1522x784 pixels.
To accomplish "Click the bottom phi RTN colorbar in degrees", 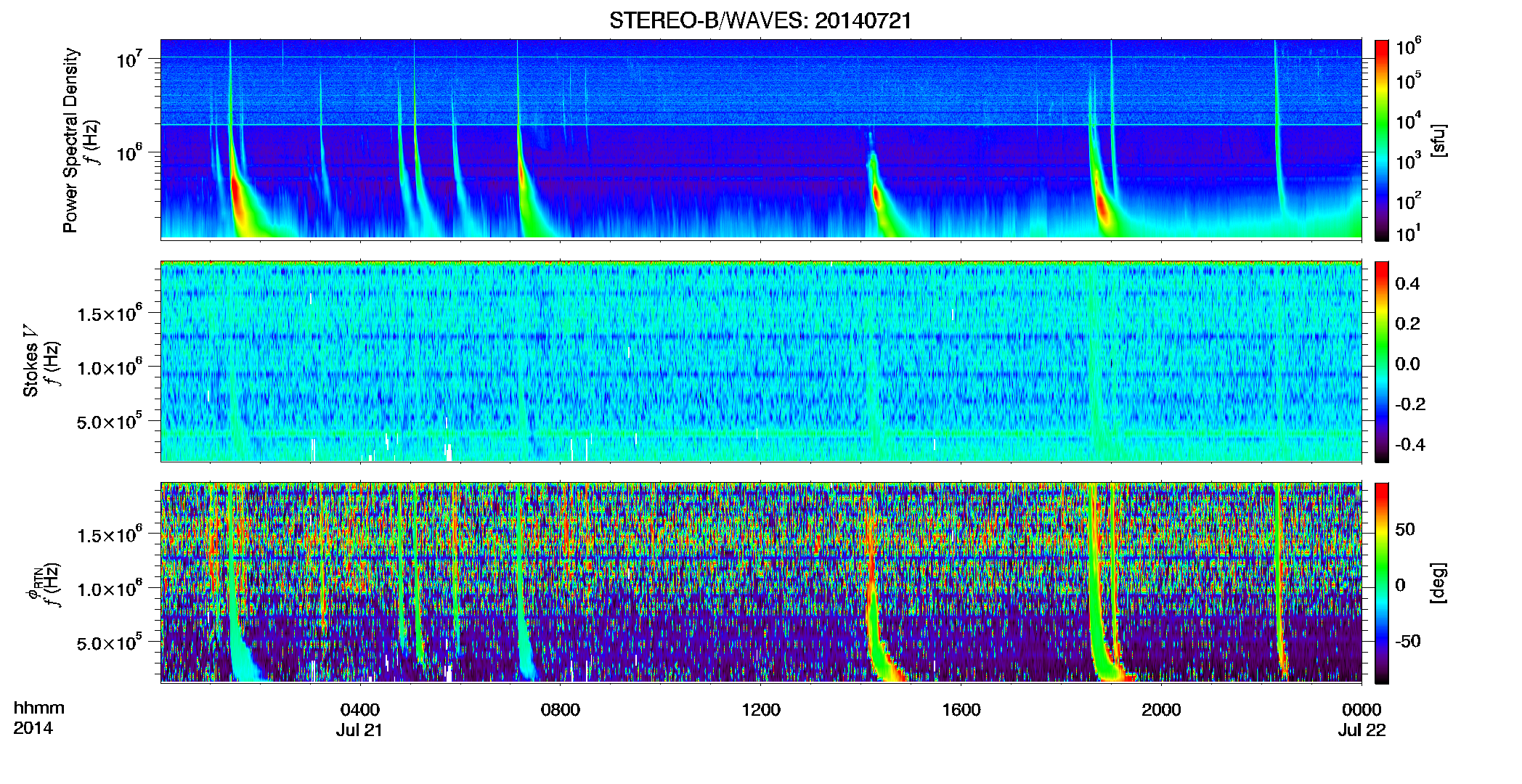I will (x=1382, y=583).
